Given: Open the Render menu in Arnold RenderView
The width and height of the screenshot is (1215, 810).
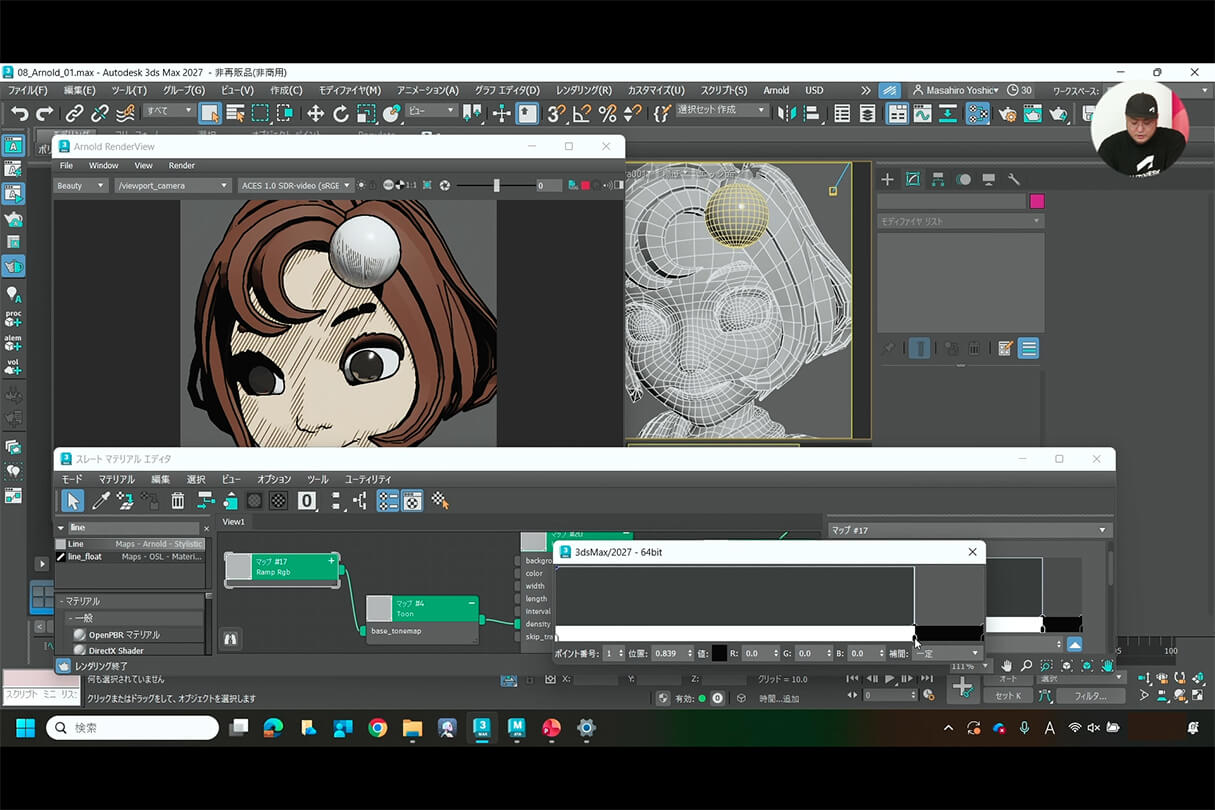Looking at the screenshot, I should click(181, 165).
